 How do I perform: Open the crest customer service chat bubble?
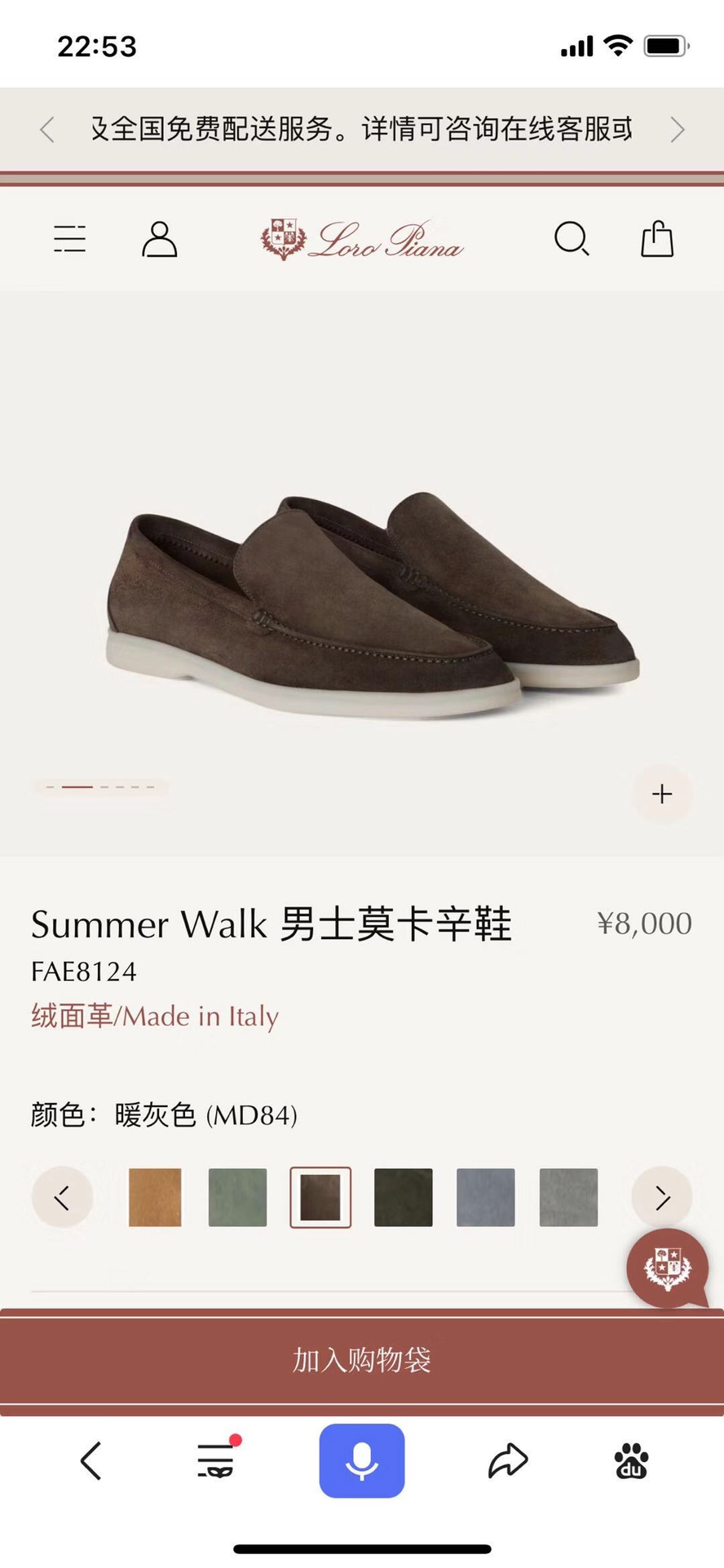(669, 1268)
